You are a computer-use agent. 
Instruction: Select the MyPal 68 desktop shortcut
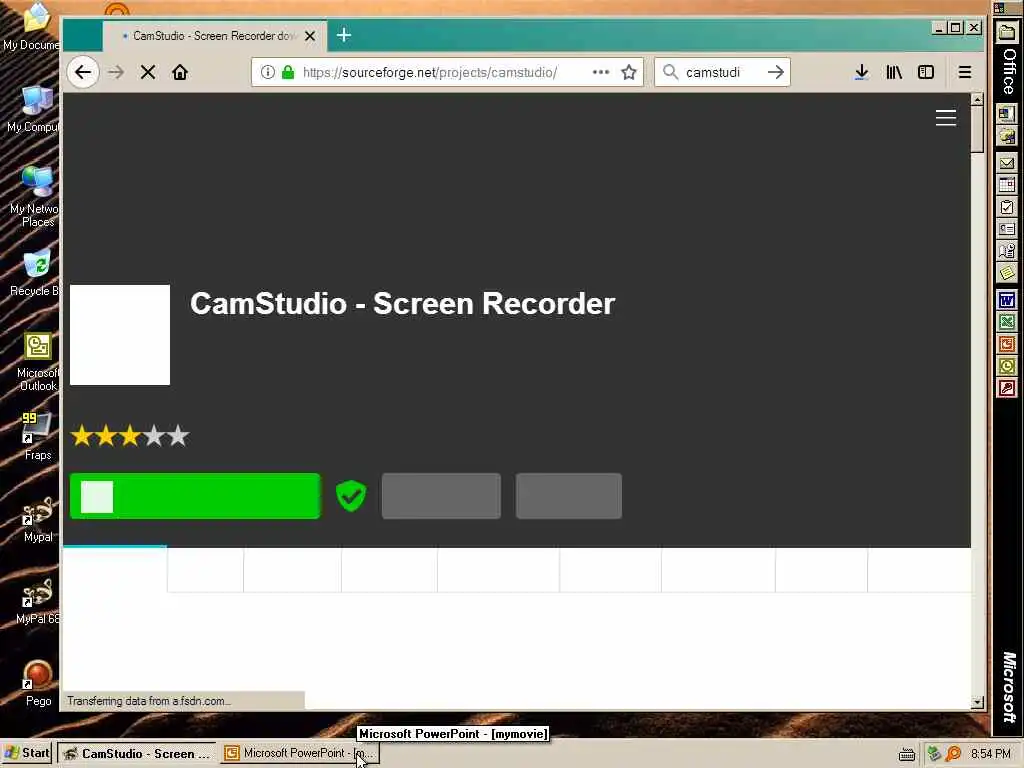pyautogui.click(x=37, y=602)
